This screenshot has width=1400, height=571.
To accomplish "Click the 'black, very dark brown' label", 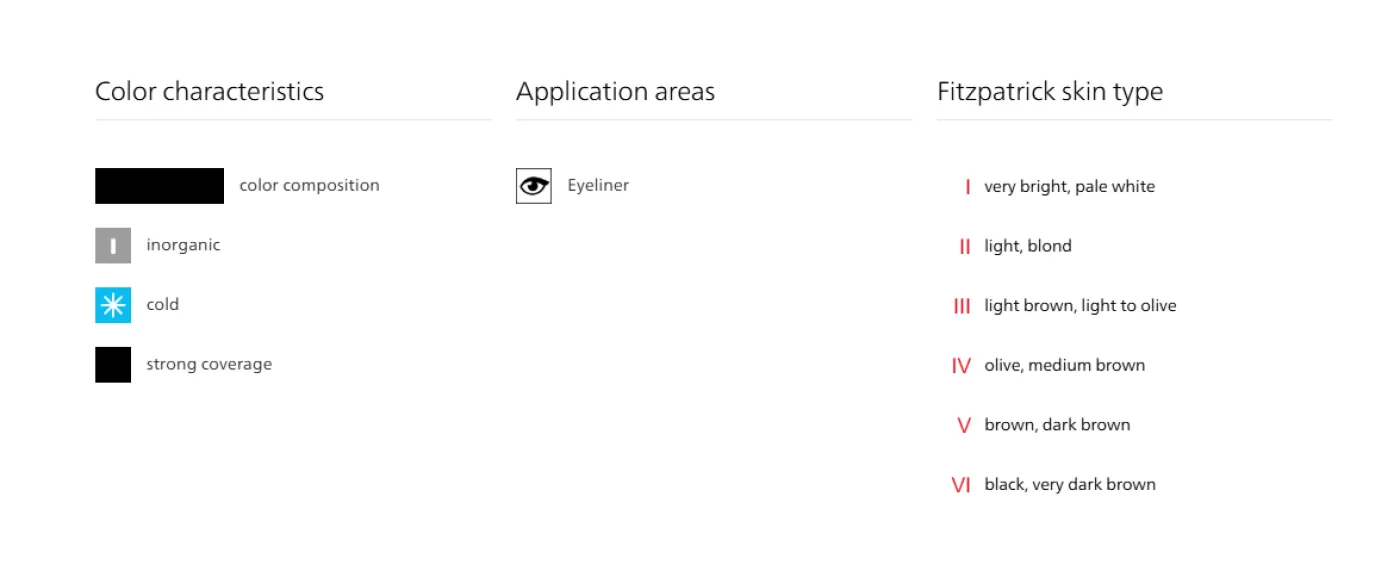I will (x=1070, y=485).
